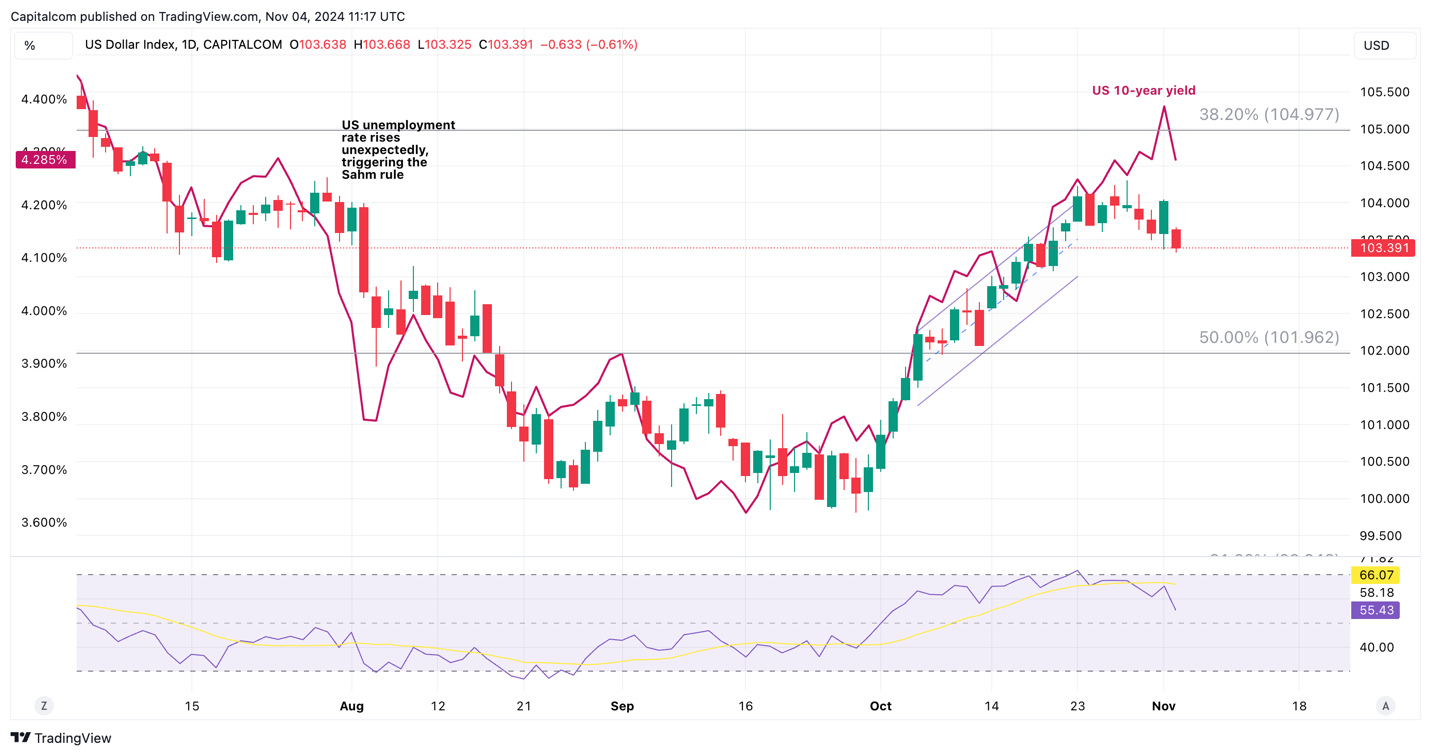Screen dimensions: 1431x756
Task: Click the open value O103.638
Action: tap(318, 45)
